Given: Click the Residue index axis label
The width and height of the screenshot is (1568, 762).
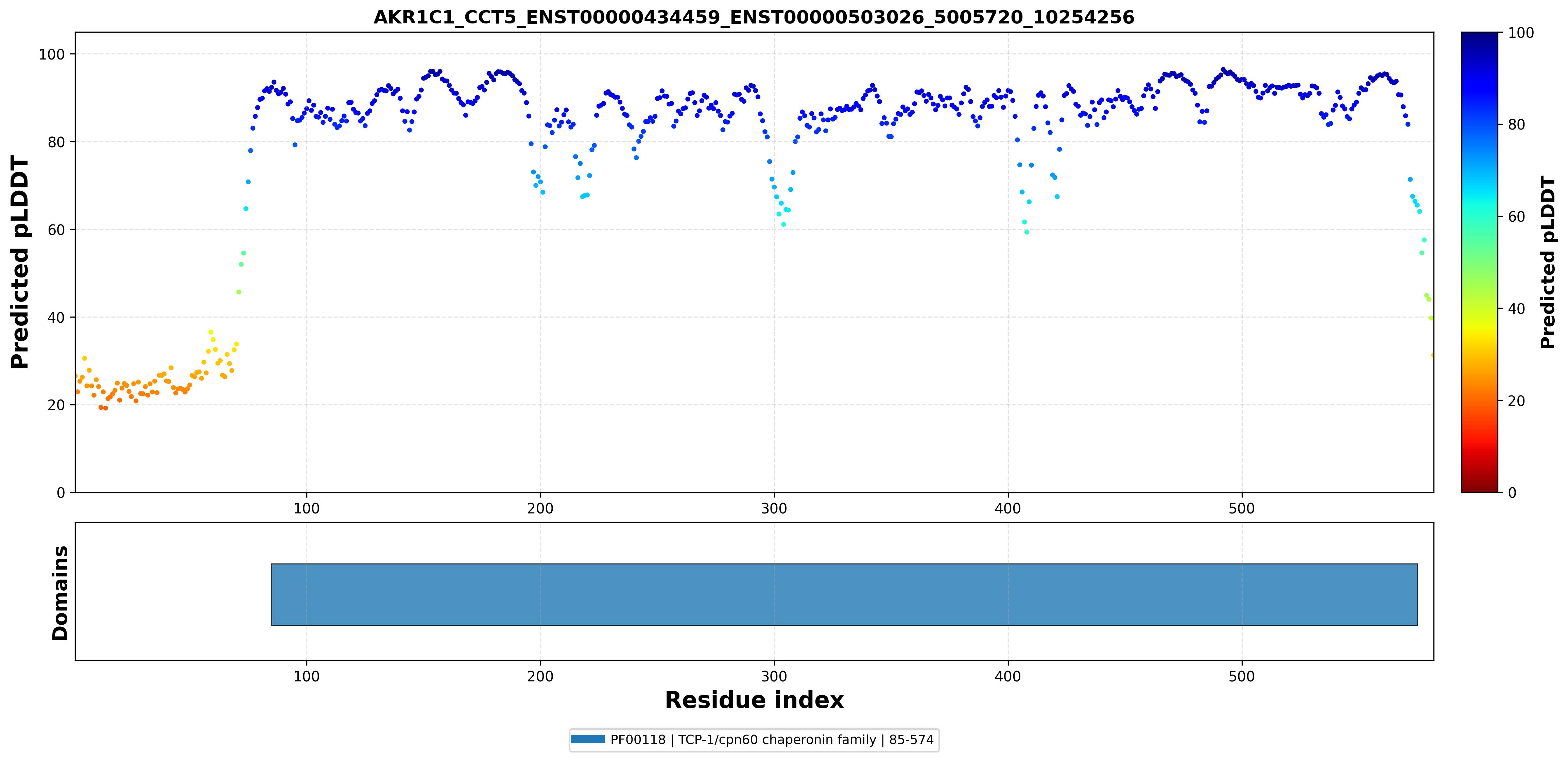Looking at the screenshot, I should pyautogui.click(x=754, y=700).
